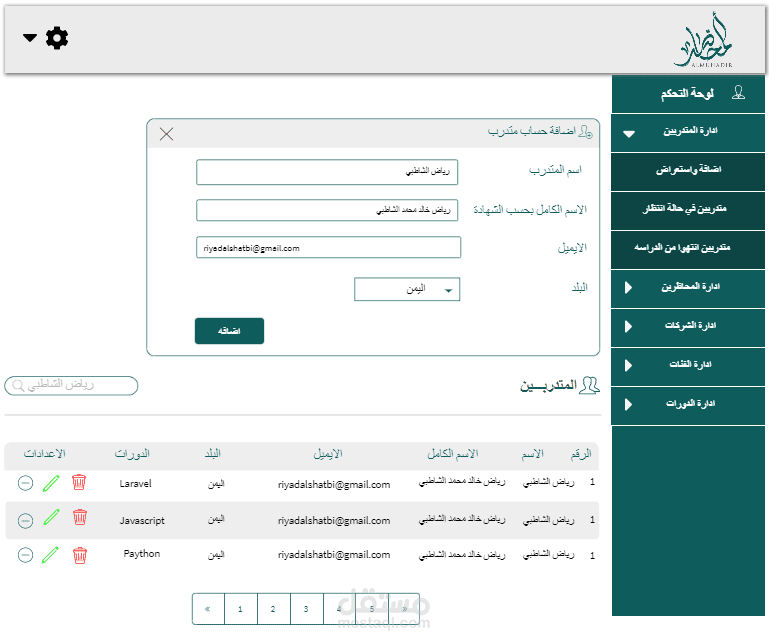Image resolution: width=769 pixels, height=644 pixels.
Task: Expand the dropdown arrow beside the gear
Action: 30,38
